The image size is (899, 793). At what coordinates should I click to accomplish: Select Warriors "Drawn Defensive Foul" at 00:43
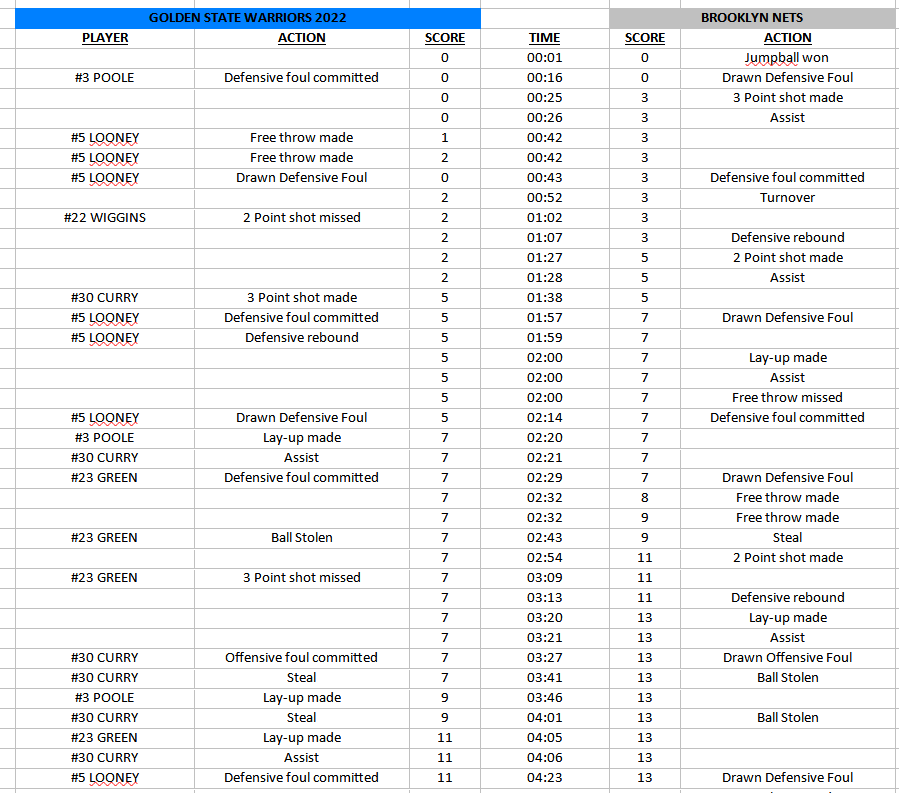pos(302,178)
